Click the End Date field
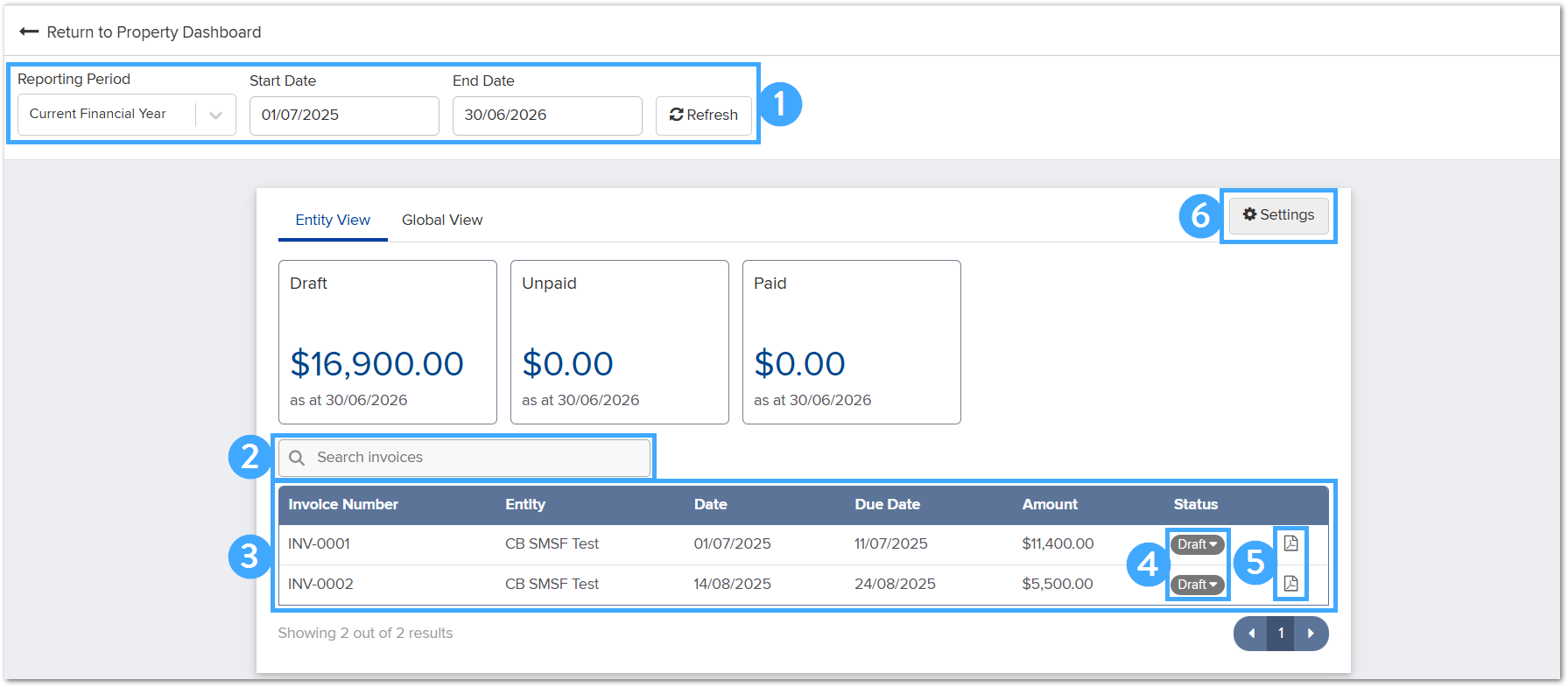Screen dimensions: 1568x687 pos(547,116)
